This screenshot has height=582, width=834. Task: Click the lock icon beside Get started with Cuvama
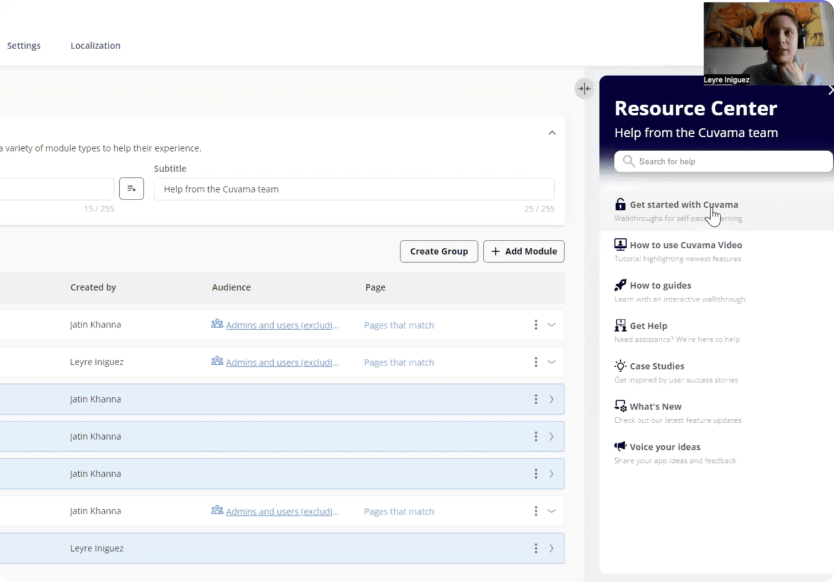[x=620, y=205]
